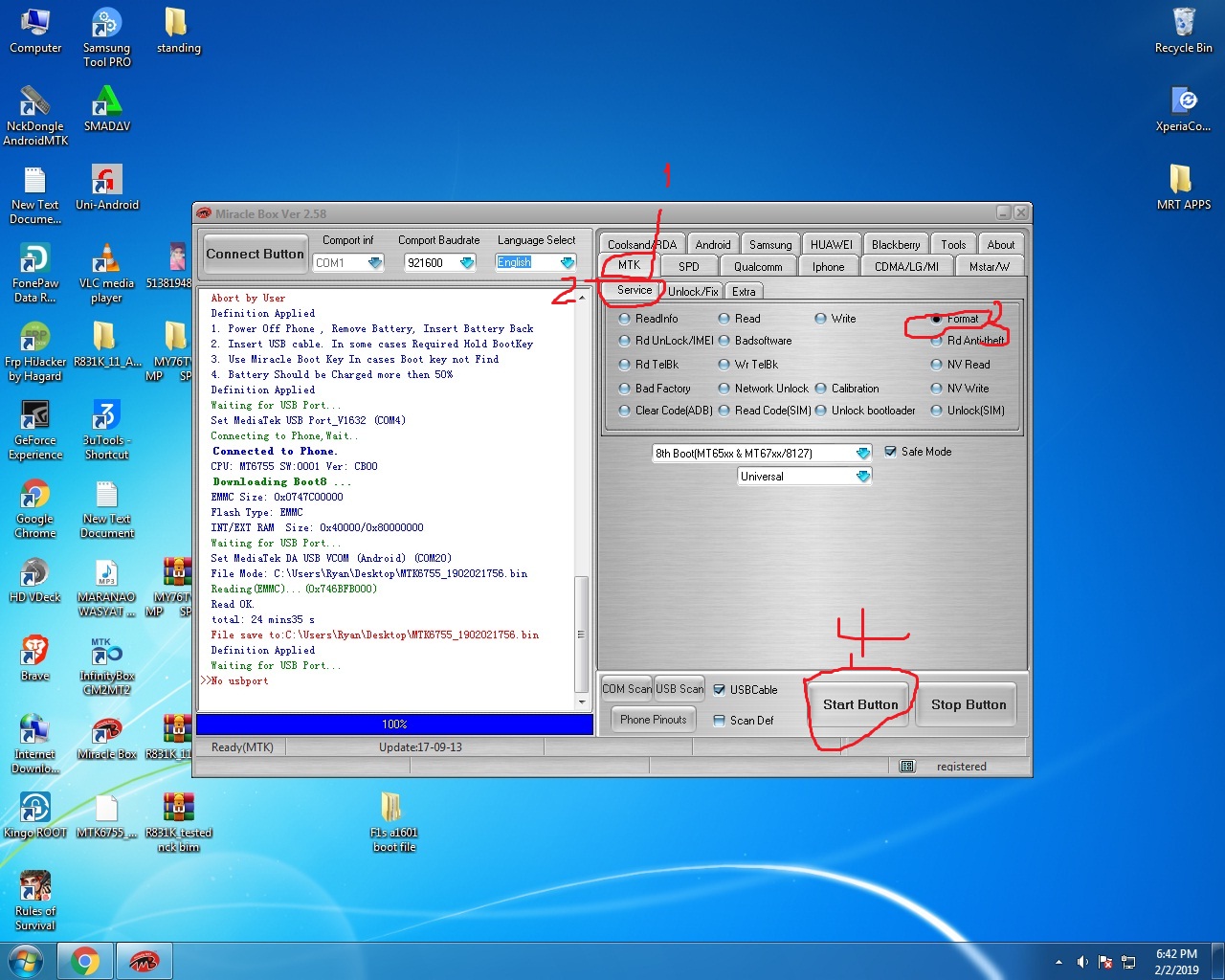Viewport: 1225px width, 980px height.
Task: Open the Recycle Bin
Action: coord(1183,31)
